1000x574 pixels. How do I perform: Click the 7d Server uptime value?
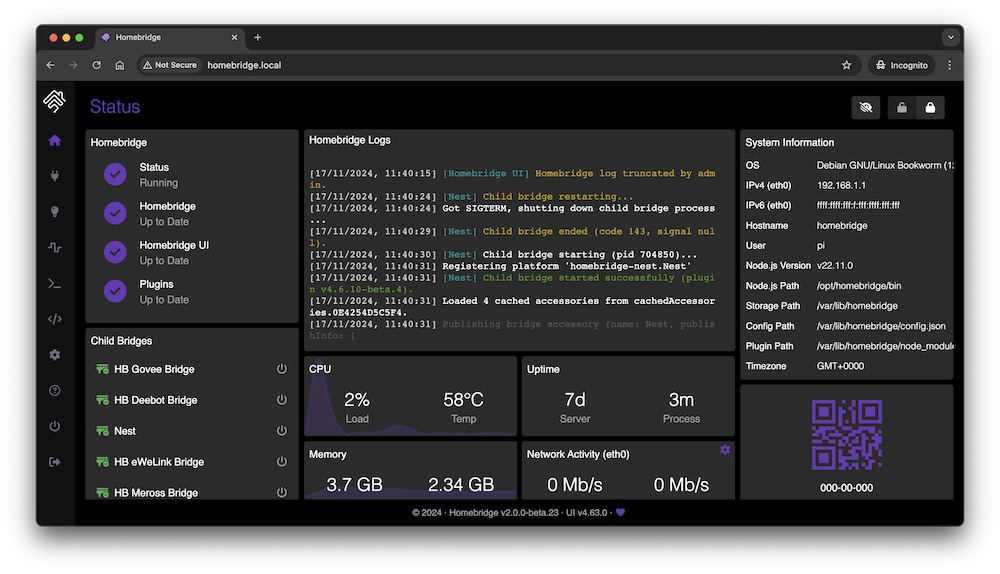575,400
